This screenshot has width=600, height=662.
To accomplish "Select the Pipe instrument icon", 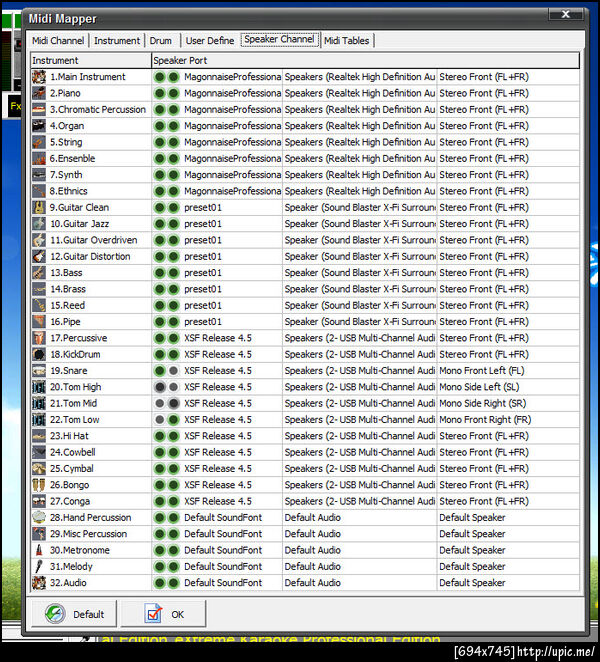I will pos(39,322).
